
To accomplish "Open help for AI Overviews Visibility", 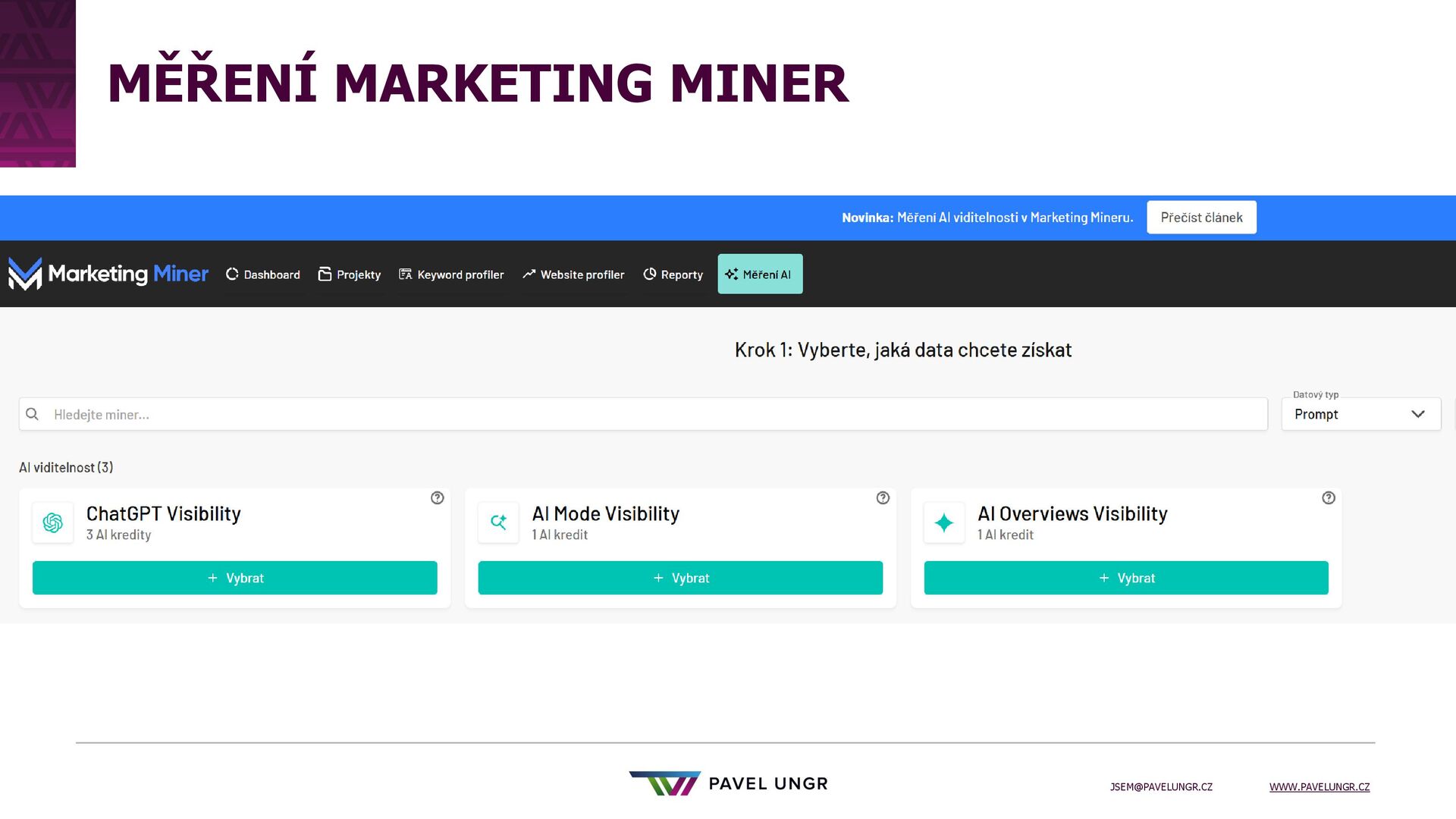I will click(x=1328, y=498).
